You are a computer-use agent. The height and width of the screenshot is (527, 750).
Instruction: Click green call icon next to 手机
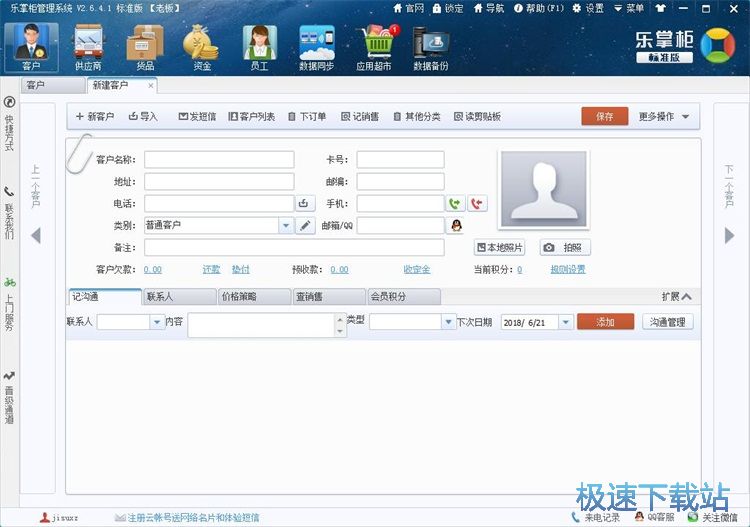coord(455,203)
